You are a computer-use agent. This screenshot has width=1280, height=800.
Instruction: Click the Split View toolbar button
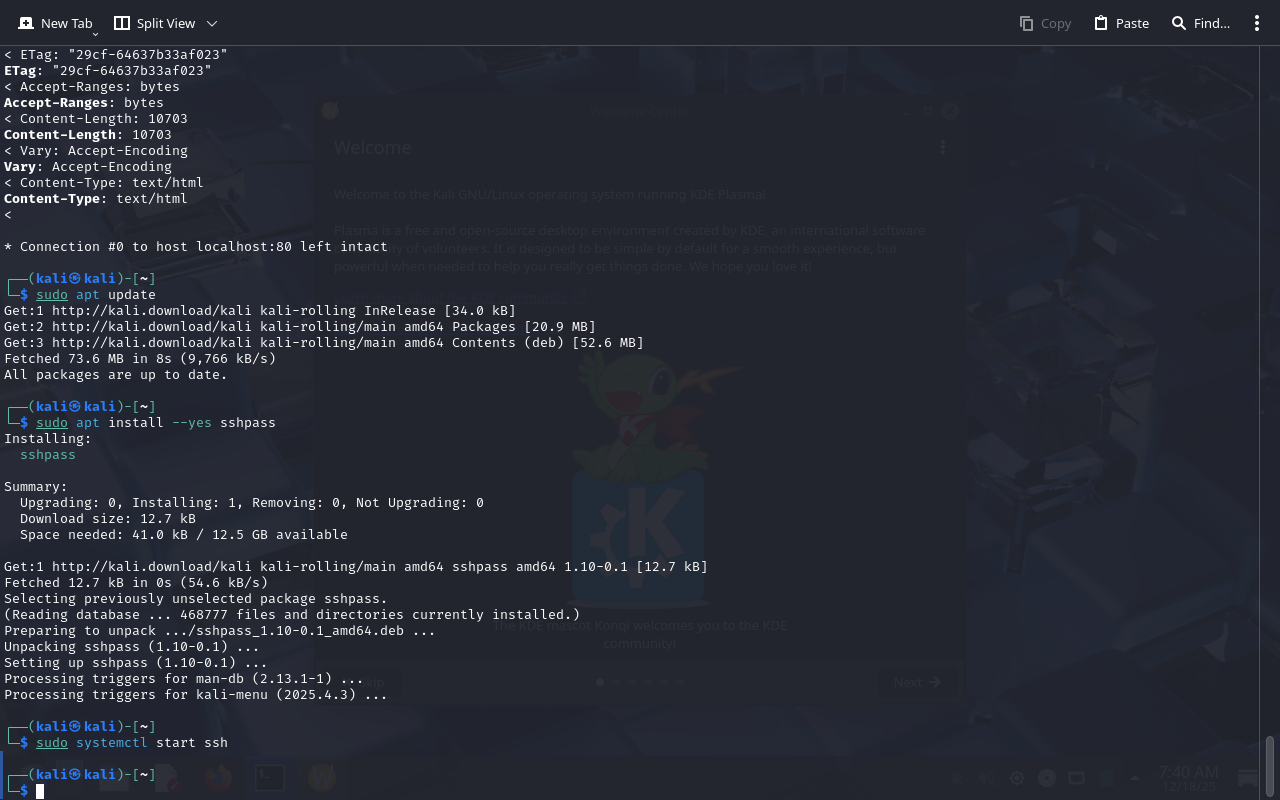(x=155, y=23)
